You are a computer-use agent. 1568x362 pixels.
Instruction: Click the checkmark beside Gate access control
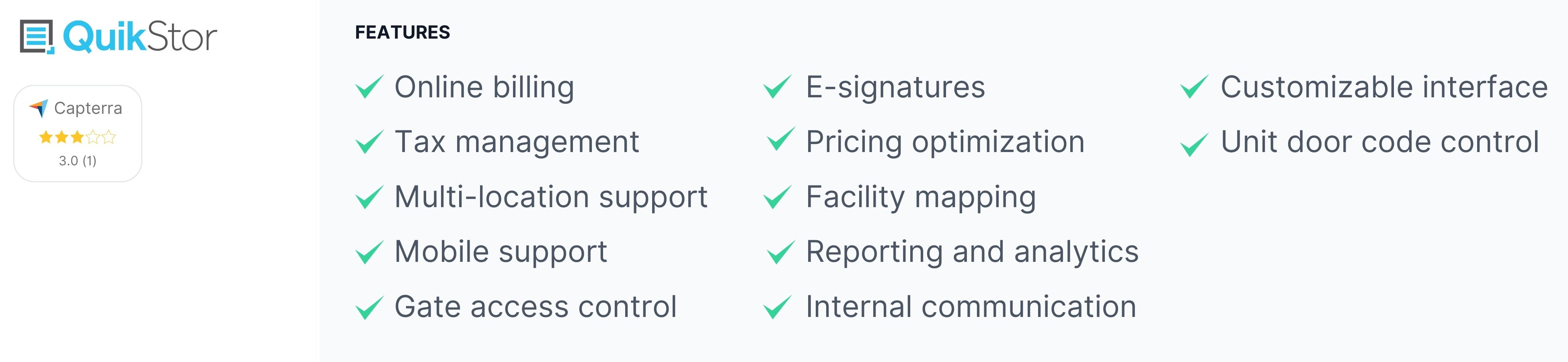click(369, 307)
